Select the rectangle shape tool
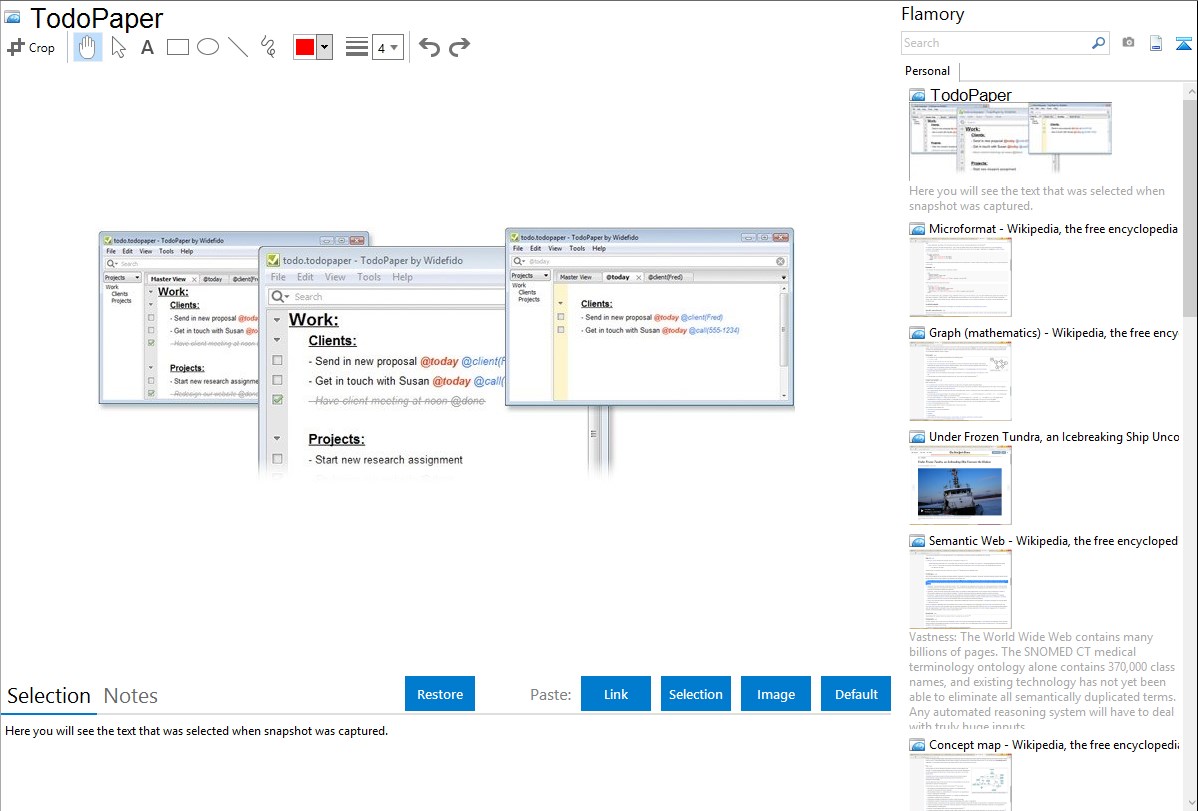Screen dimensions: 1198x811 tap(177, 47)
